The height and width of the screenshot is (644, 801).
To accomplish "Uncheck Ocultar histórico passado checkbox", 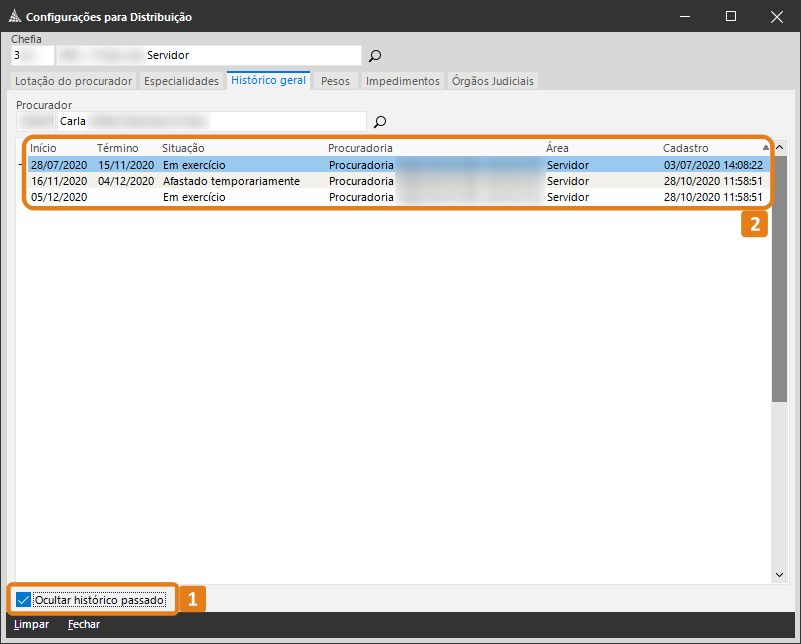I will pos(23,600).
